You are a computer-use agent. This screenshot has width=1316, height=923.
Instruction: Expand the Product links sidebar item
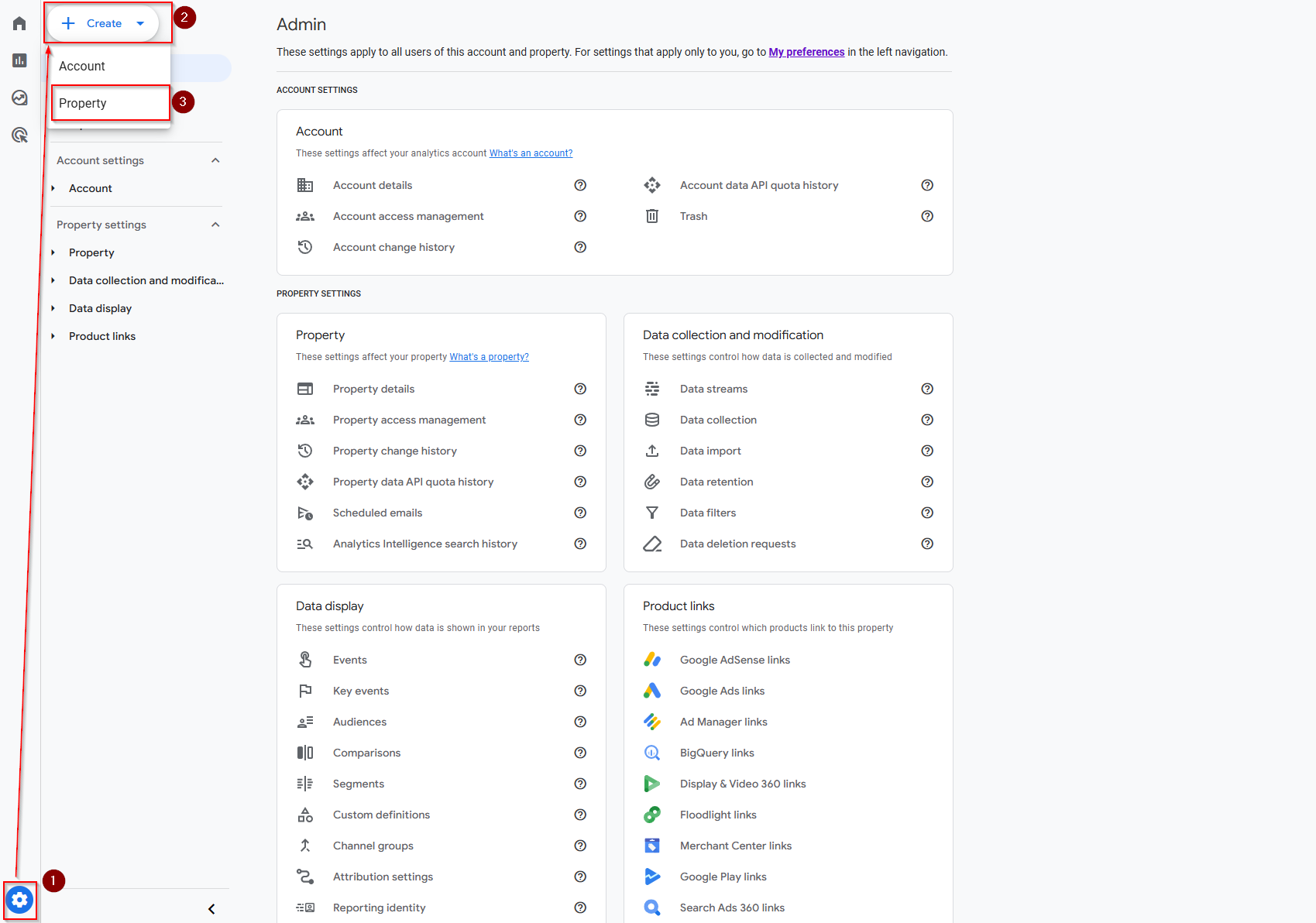(x=53, y=336)
